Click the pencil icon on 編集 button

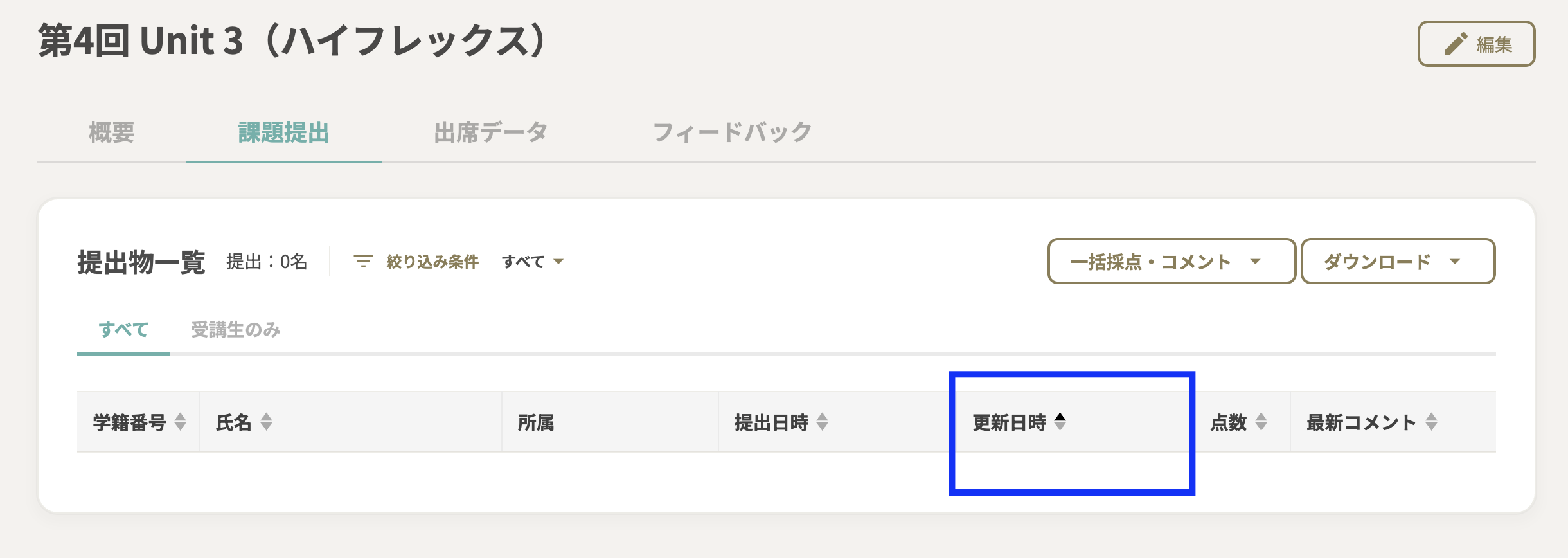pos(1456,44)
